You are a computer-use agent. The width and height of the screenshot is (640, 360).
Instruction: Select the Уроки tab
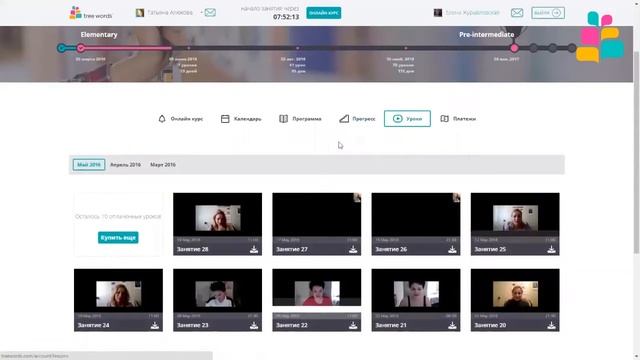click(407, 119)
